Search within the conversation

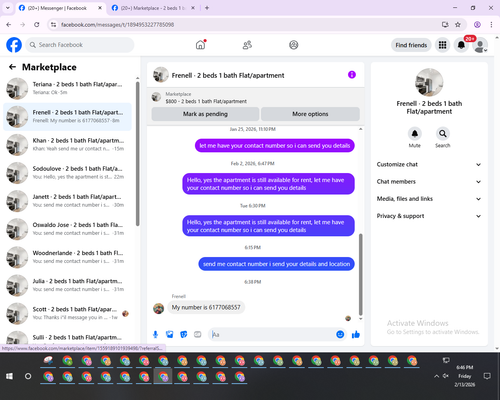click(x=443, y=134)
